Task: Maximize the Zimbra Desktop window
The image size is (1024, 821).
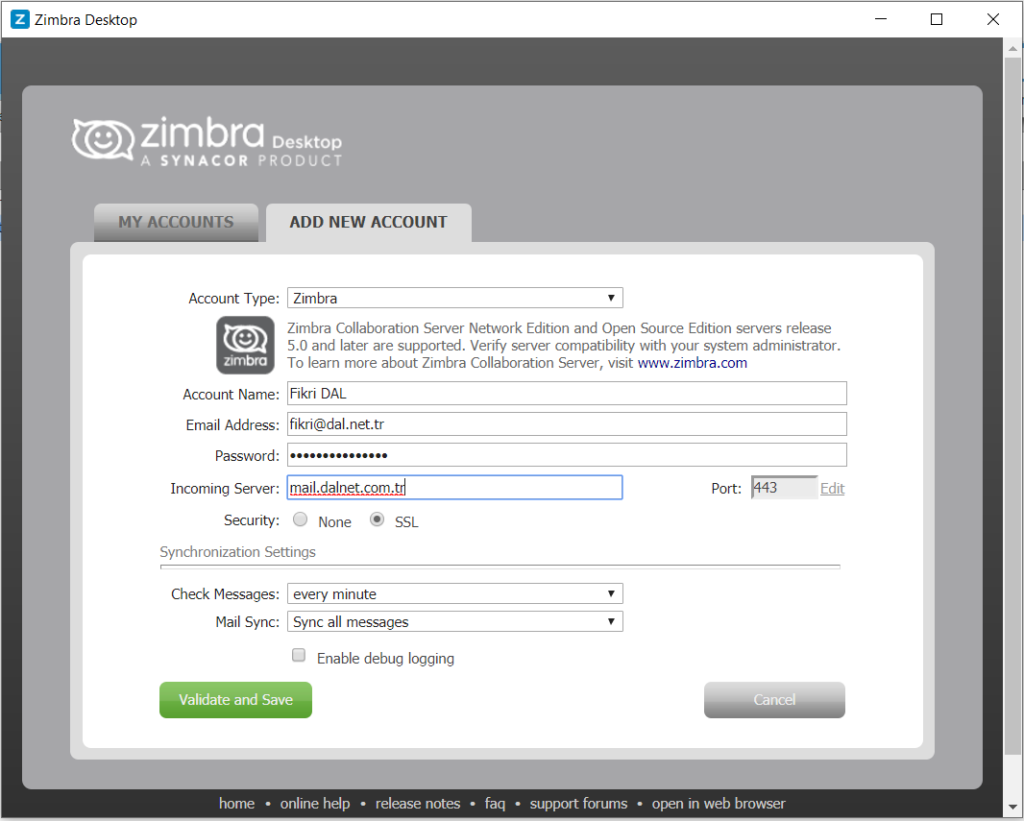Action: (936, 19)
